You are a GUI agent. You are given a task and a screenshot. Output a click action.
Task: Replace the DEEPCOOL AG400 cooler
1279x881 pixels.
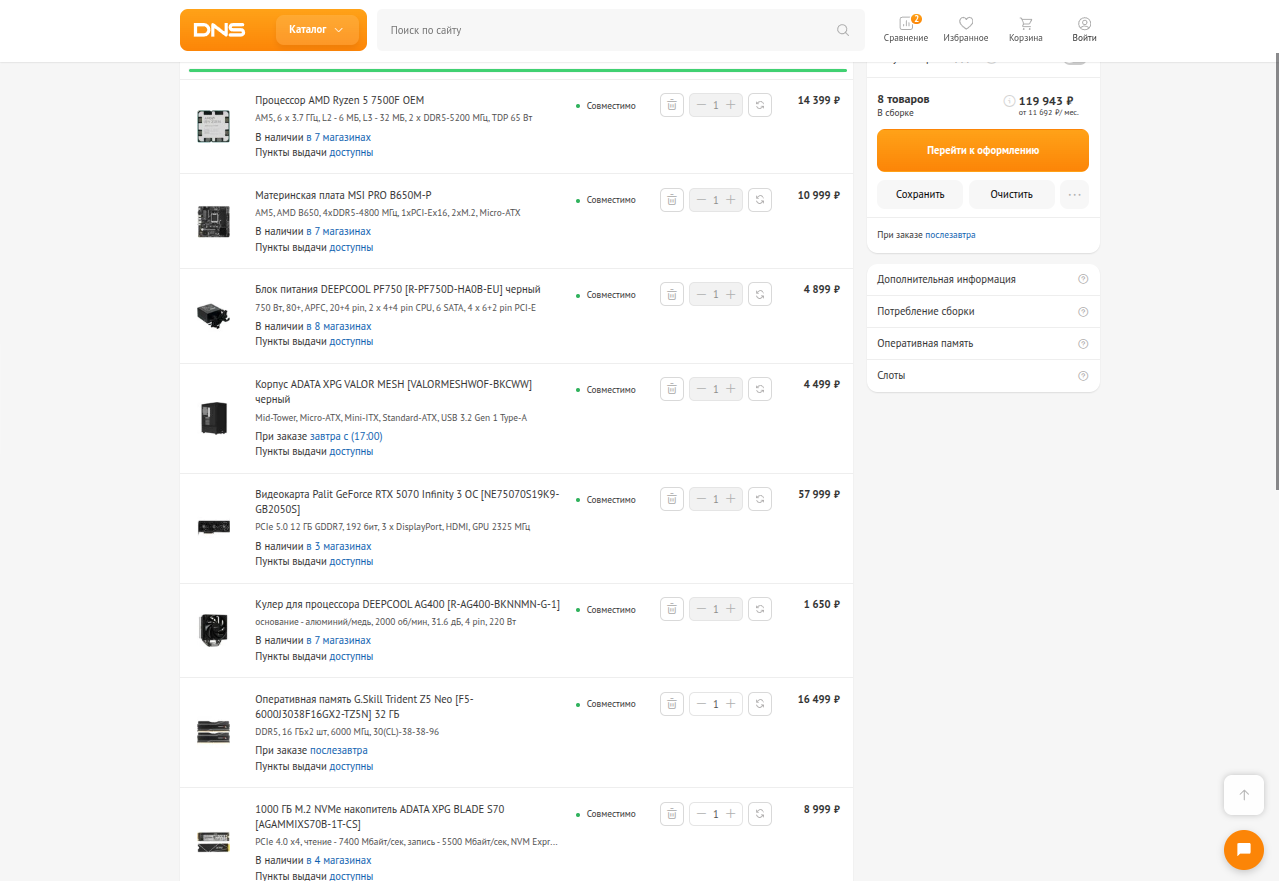coord(760,609)
